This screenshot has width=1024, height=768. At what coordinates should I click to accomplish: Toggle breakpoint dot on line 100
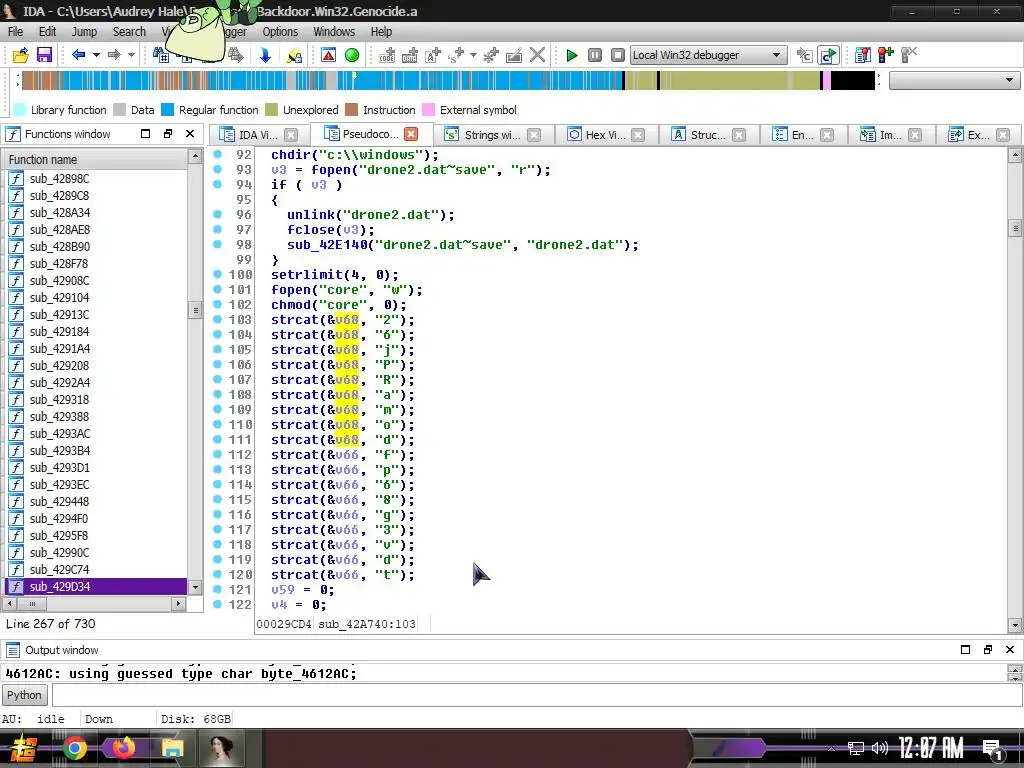click(217, 274)
